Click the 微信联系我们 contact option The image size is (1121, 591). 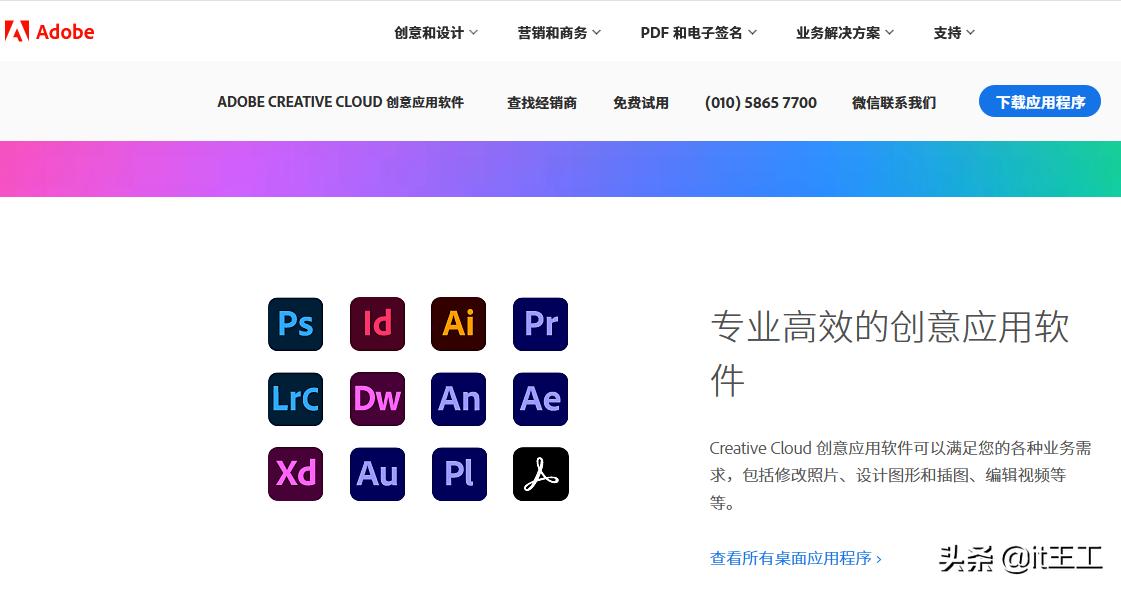point(893,102)
